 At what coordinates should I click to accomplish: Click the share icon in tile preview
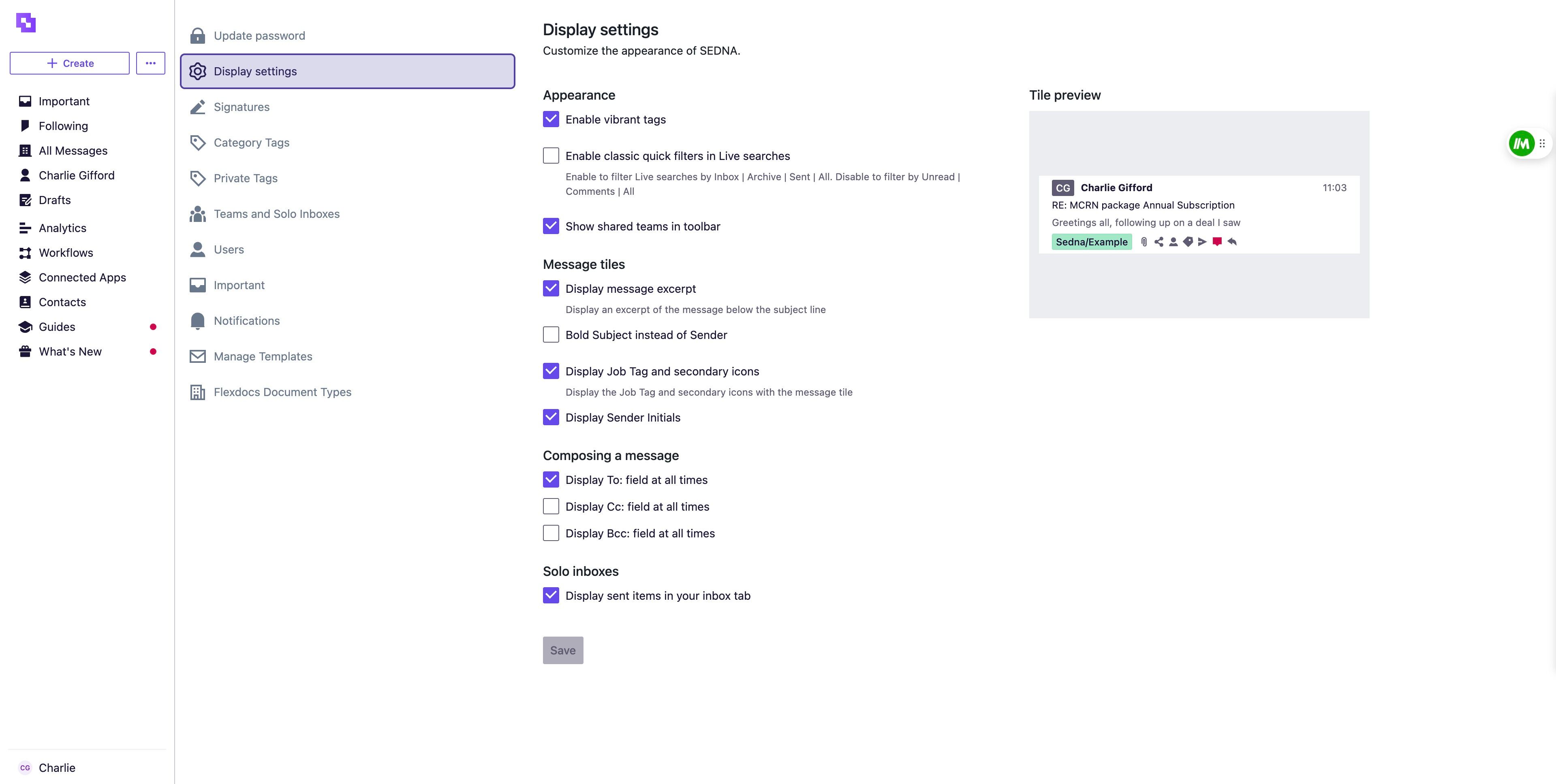(1158, 242)
